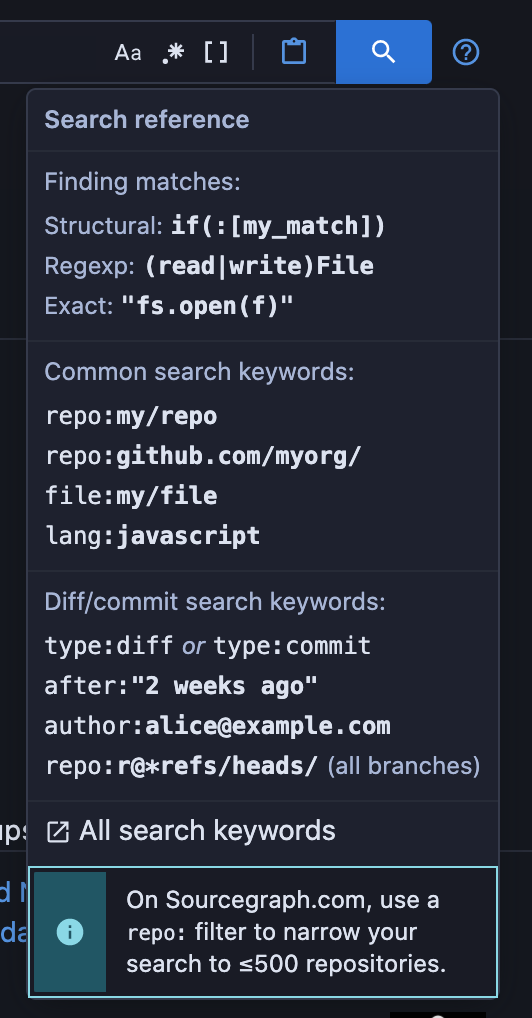532x1018 pixels.
Task: Insert repo:github.com/myorg/ keyword example
Action: [x=203, y=456]
